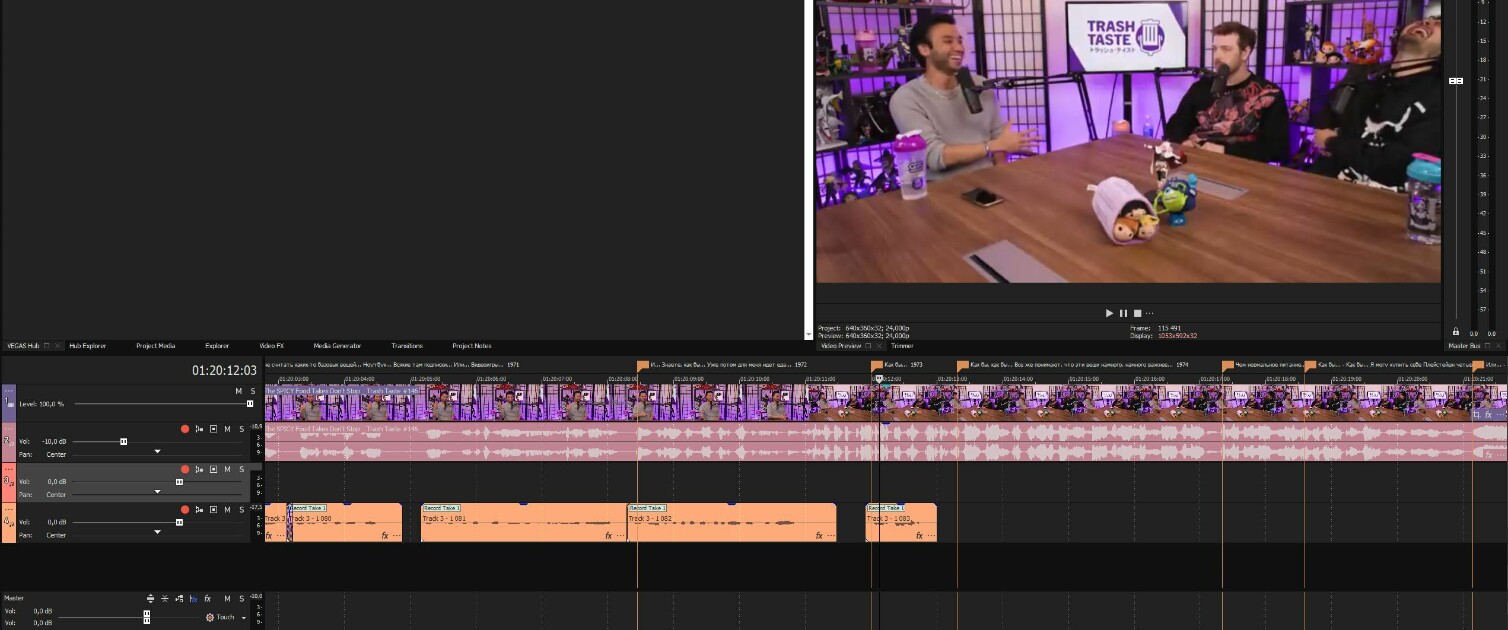Arm track 3 for recording
The width and height of the screenshot is (1508, 630).
185,469
